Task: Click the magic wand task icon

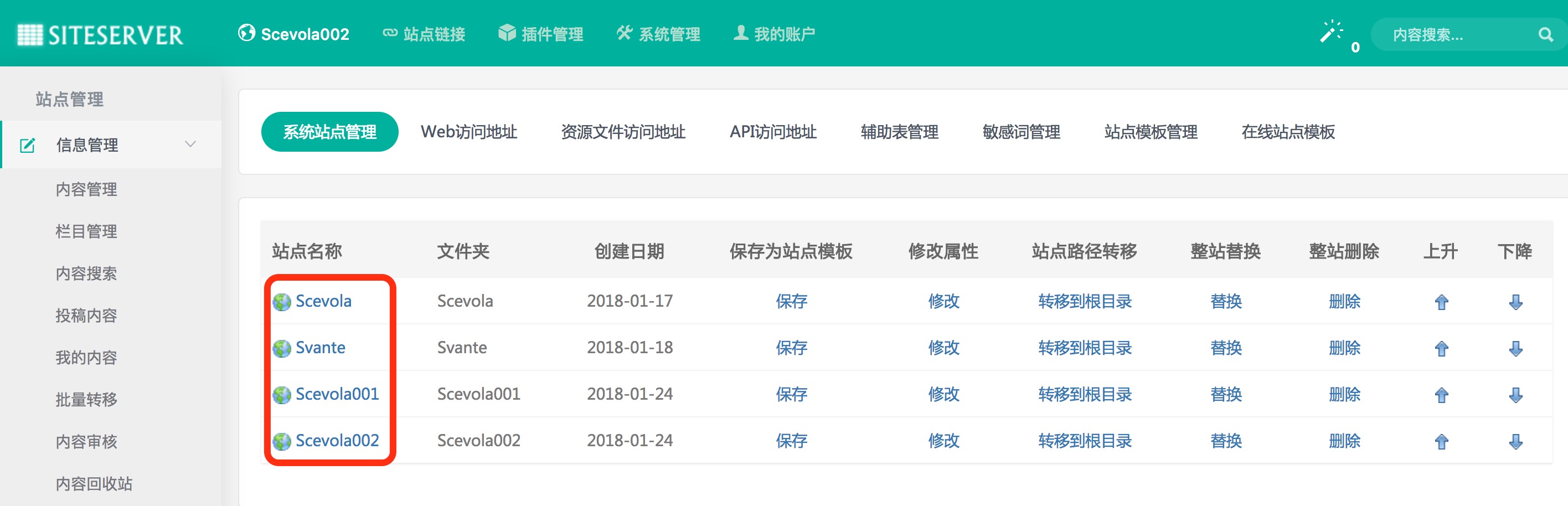Action: [1330, 32]
